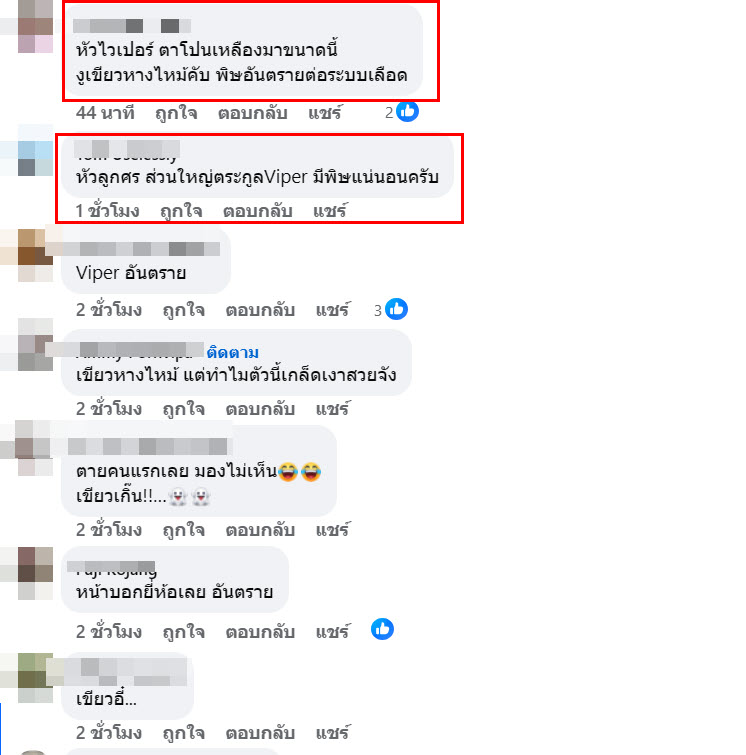This screenshot has height=755, width=746.
Task: Click the like reaction icon on the 'หน้าบอกยี่ห้อเลย' comment
Action: click(x=382, y=629)
